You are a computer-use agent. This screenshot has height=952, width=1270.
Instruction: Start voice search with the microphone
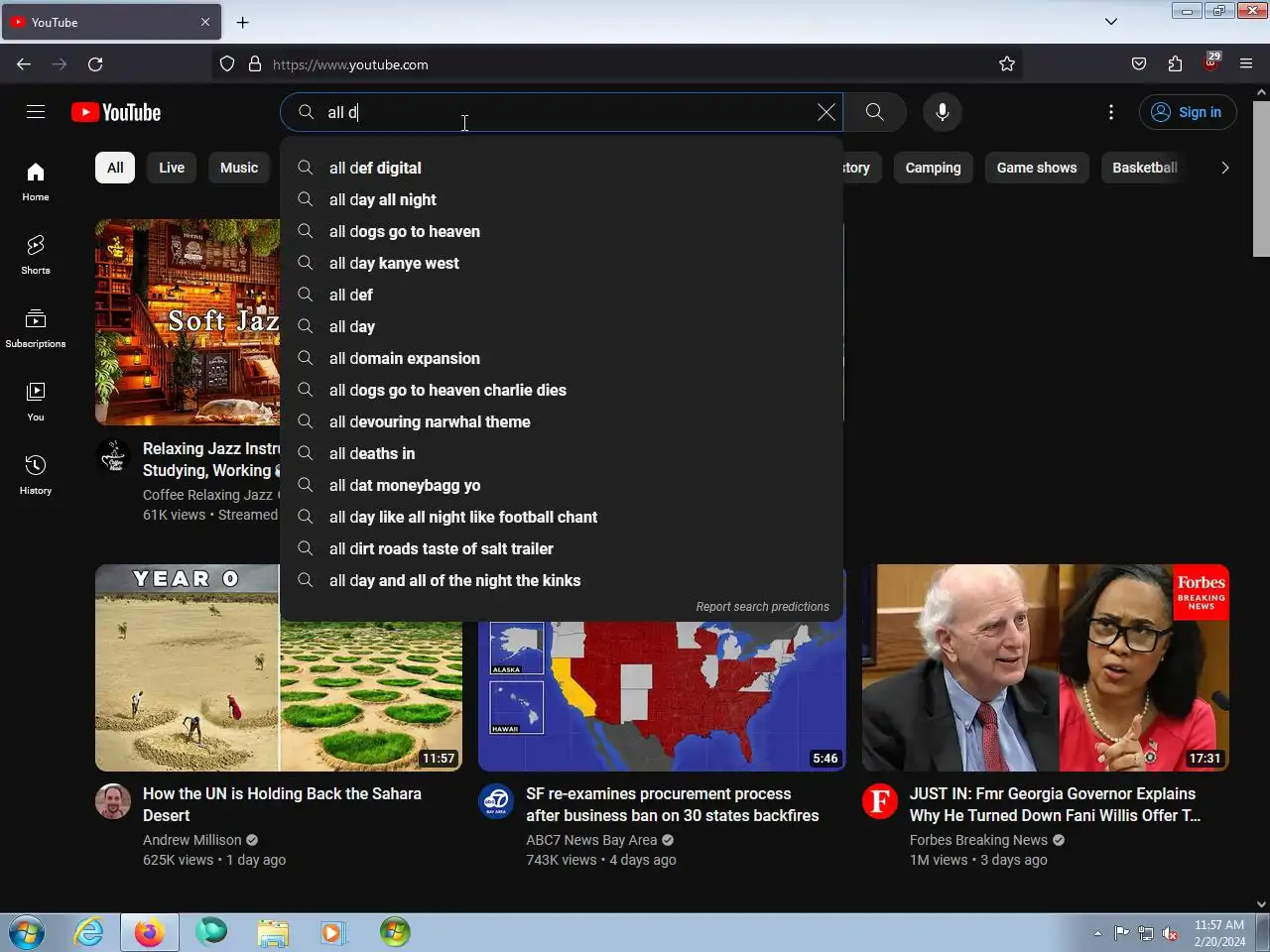tap(943, 112)
